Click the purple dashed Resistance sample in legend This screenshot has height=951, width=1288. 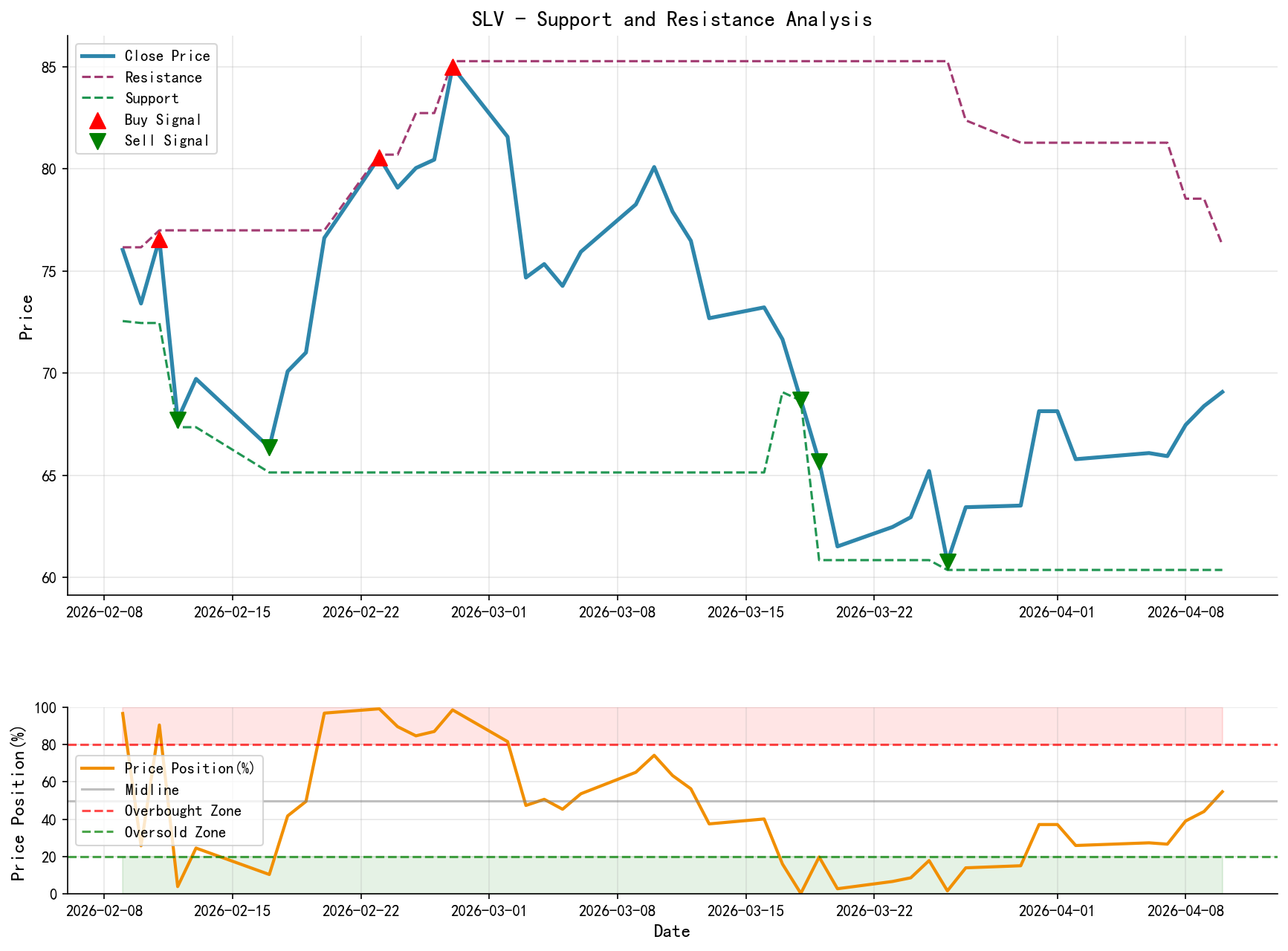click(98, 77)
